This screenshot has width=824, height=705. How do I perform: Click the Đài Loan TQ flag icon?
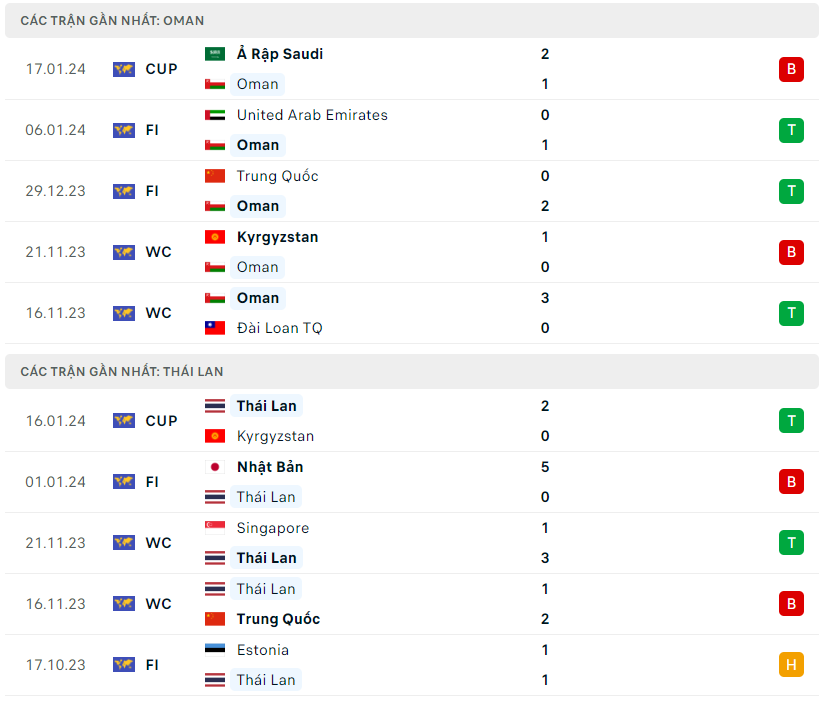tap(215, 328)
